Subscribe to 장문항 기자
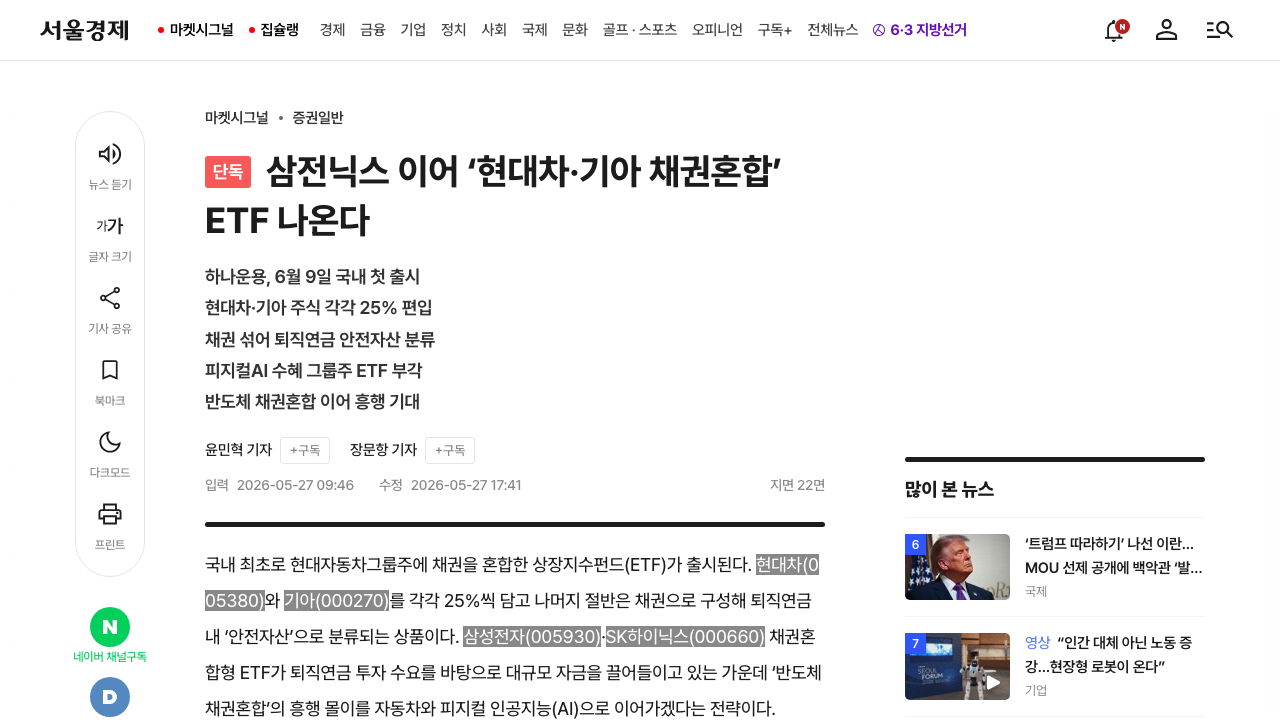The image size is (1280, 720). point(450,450)
